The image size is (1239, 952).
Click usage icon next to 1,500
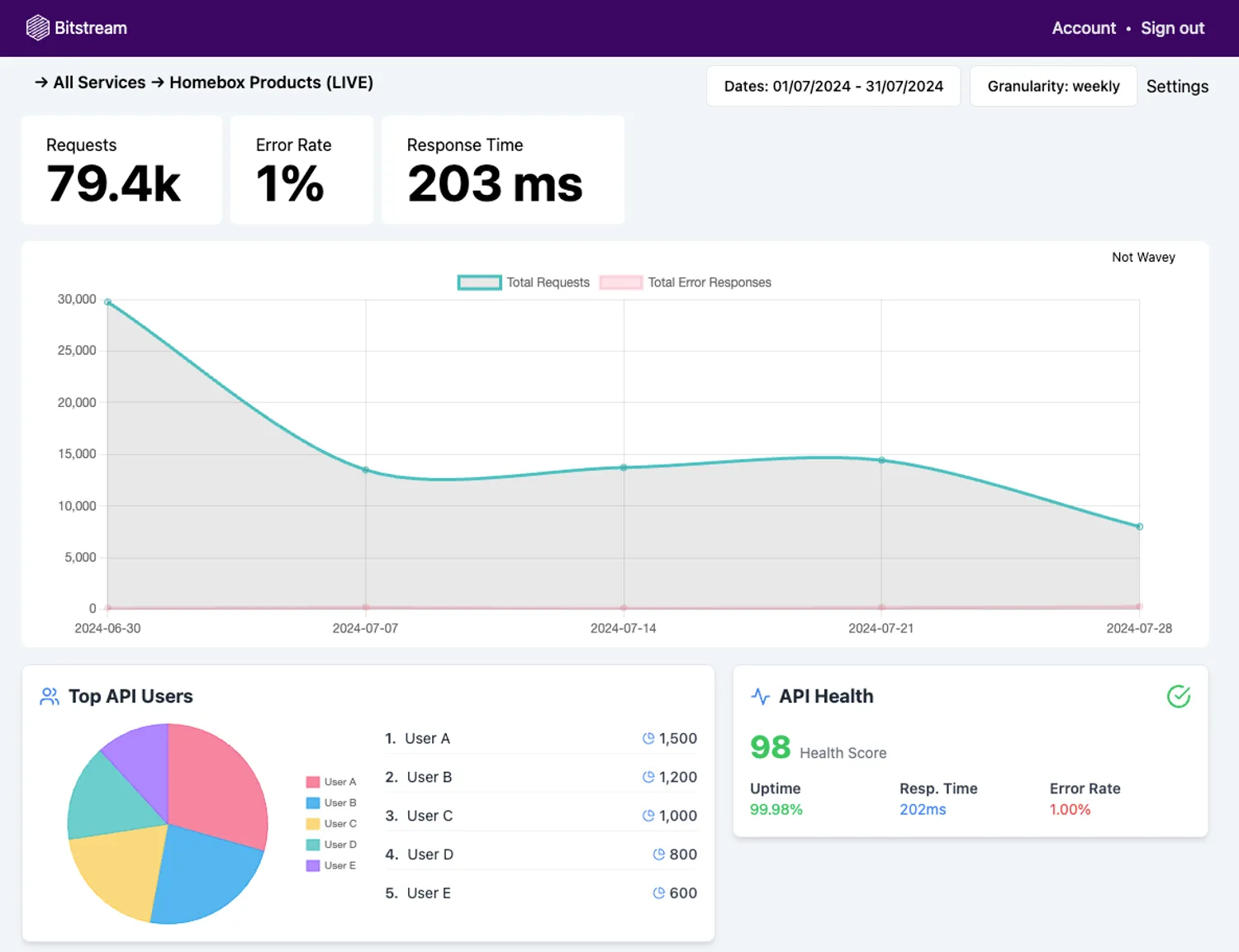(648, 739)
